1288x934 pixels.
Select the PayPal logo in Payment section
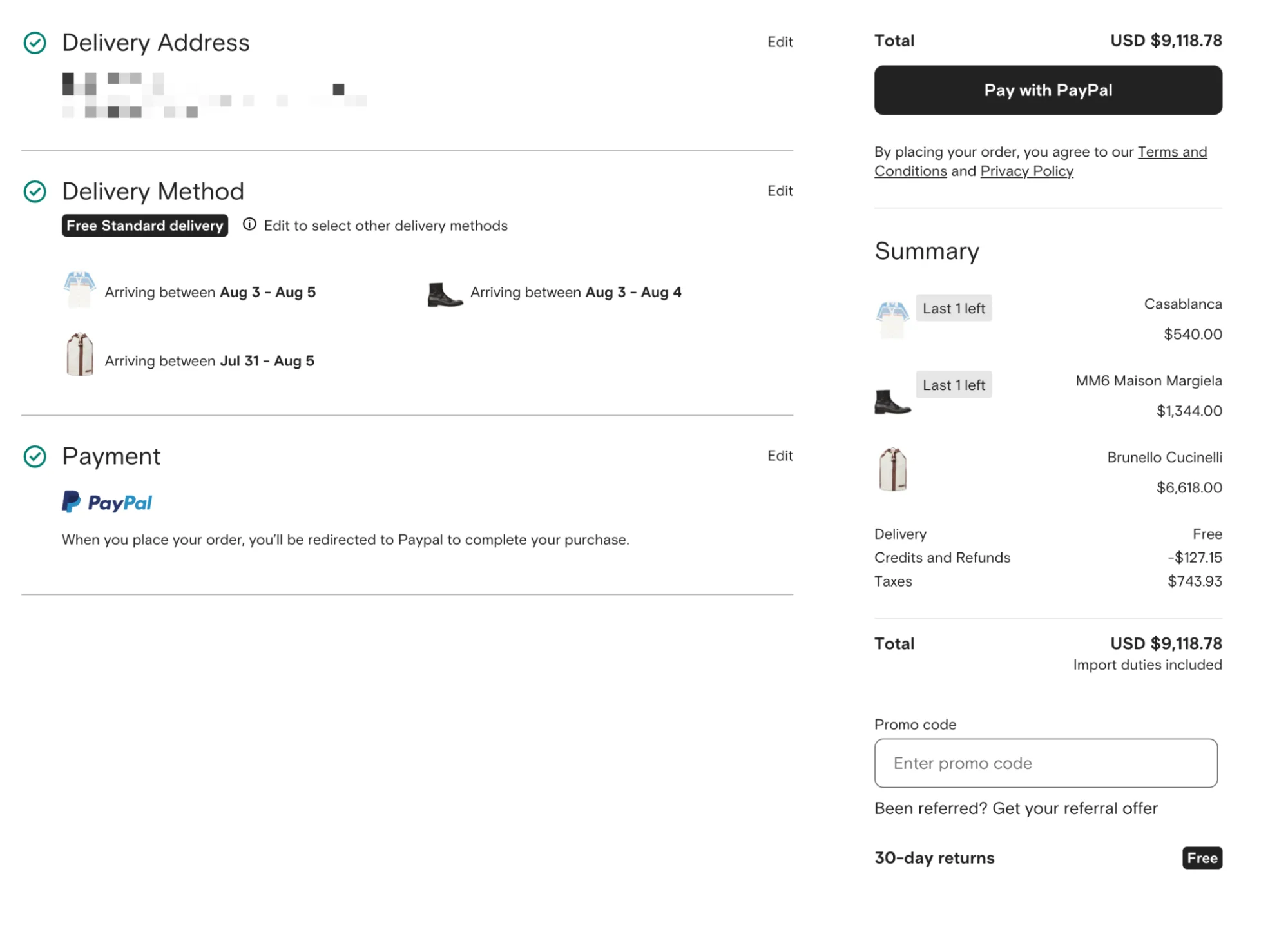coord(106,501)
